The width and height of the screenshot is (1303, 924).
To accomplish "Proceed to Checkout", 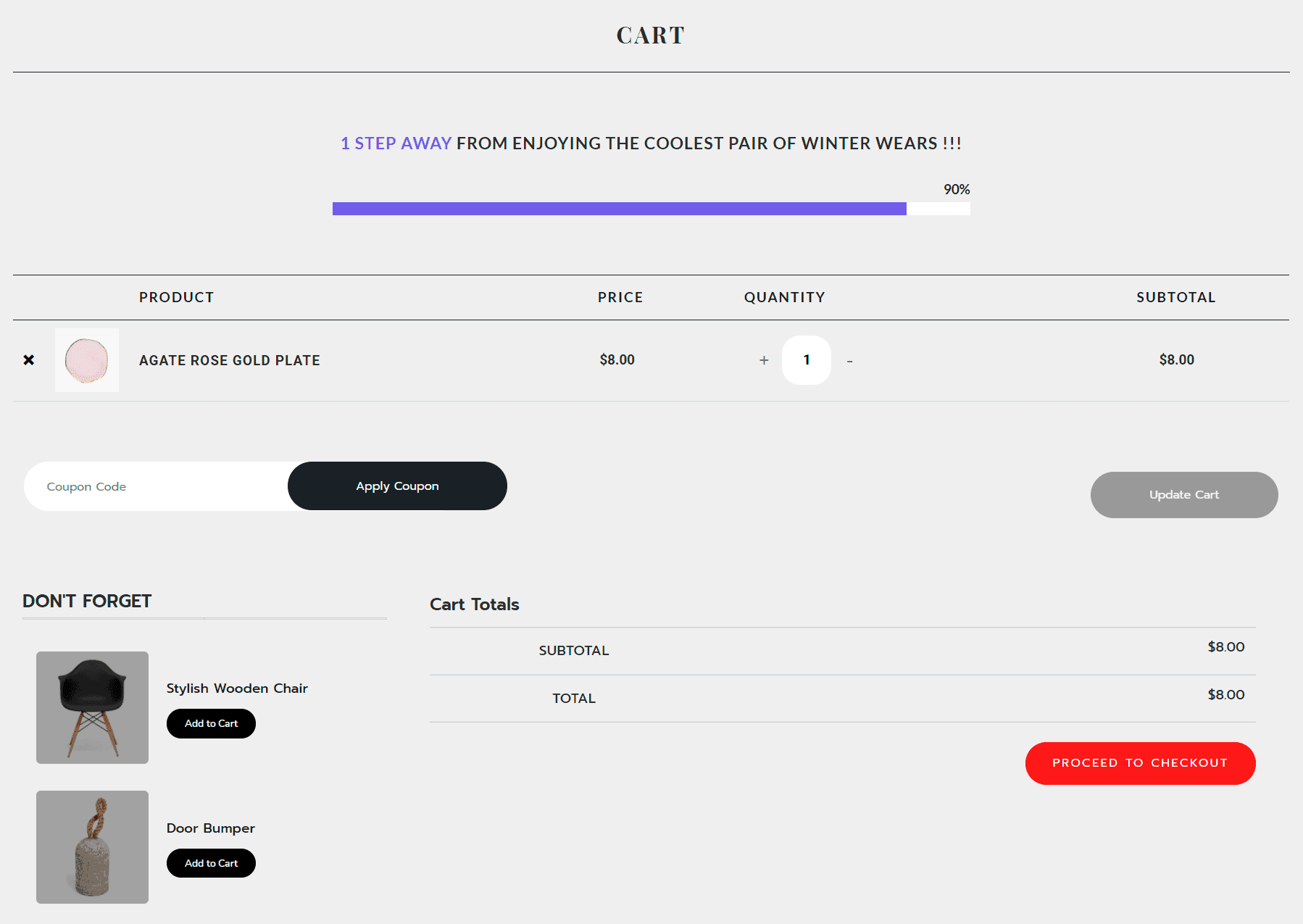I will (x=1140, y=762).
